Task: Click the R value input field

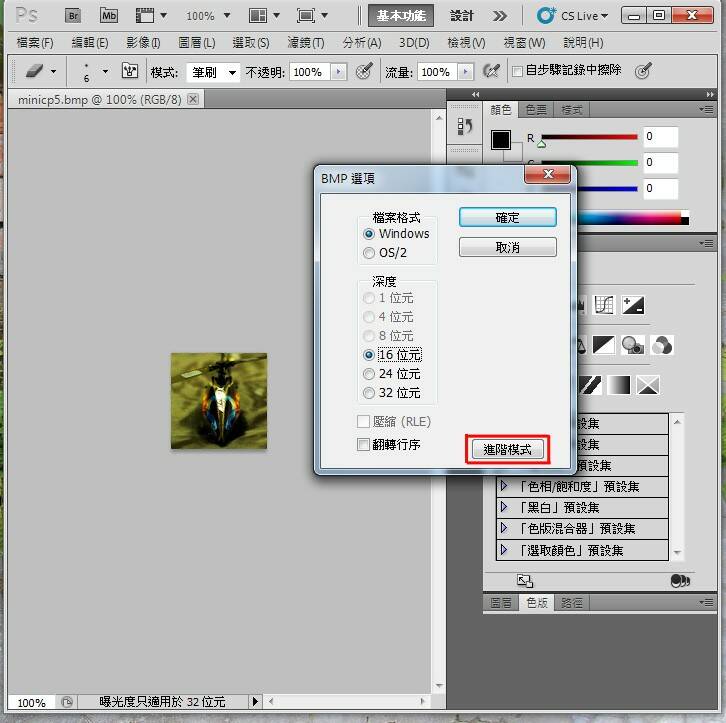Action: (660, 137)
